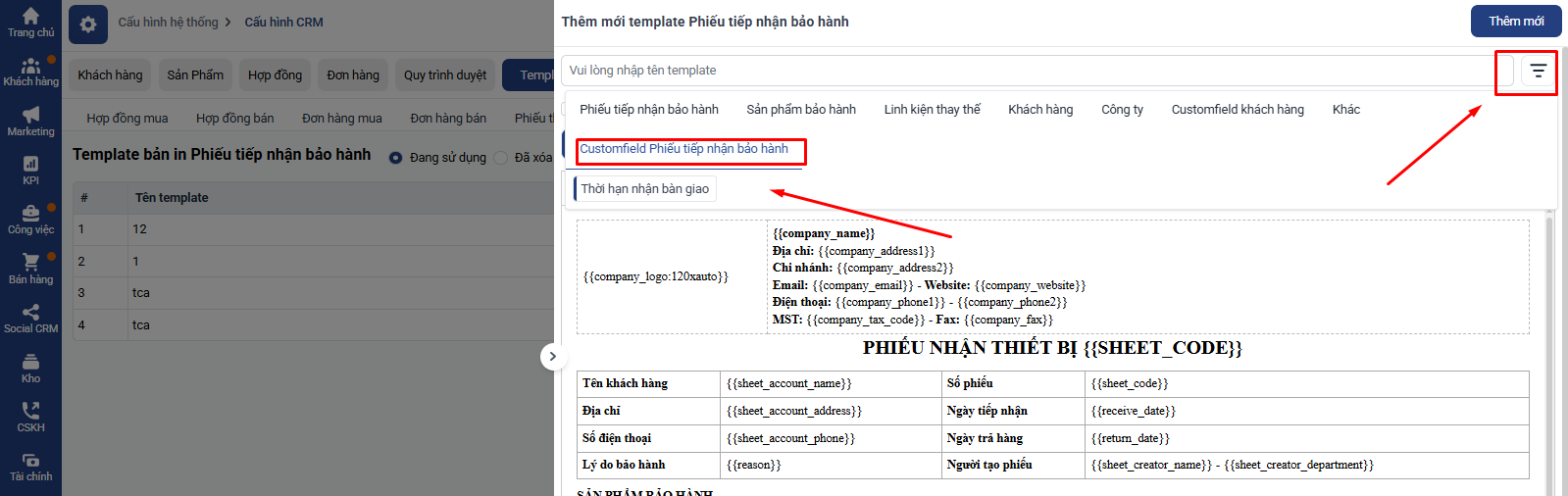Open Công việc briefcase icon
The image size is (1568, 496).
tap(30, 214)
